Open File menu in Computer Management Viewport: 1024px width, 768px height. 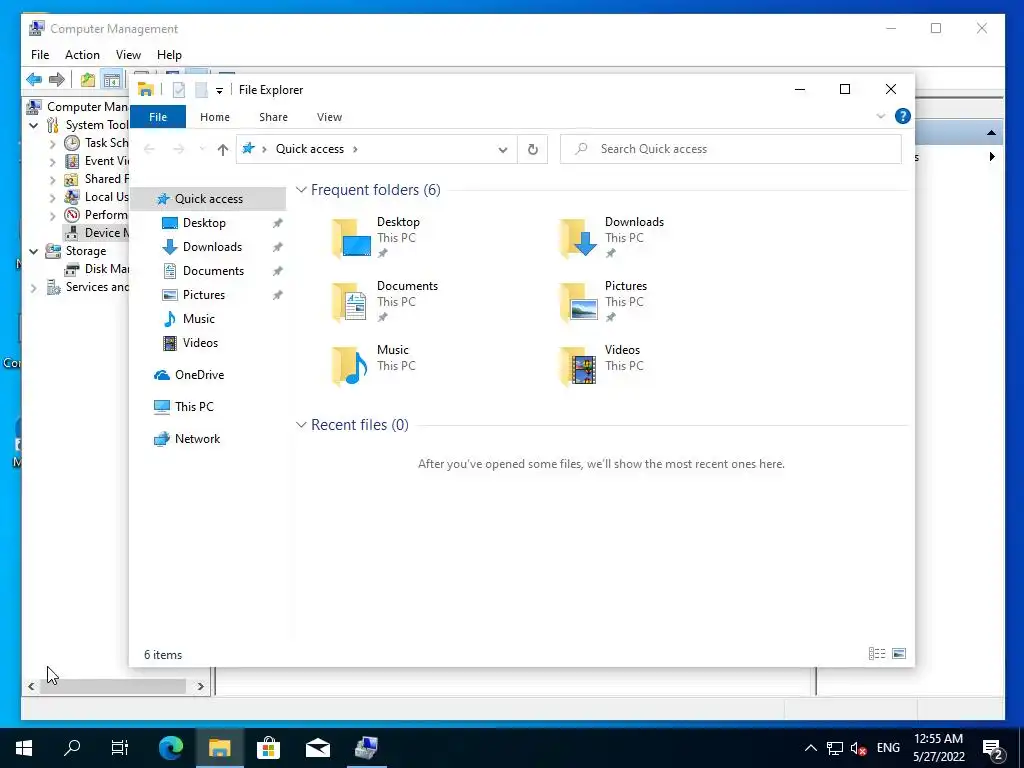click(x=40, y=55)
